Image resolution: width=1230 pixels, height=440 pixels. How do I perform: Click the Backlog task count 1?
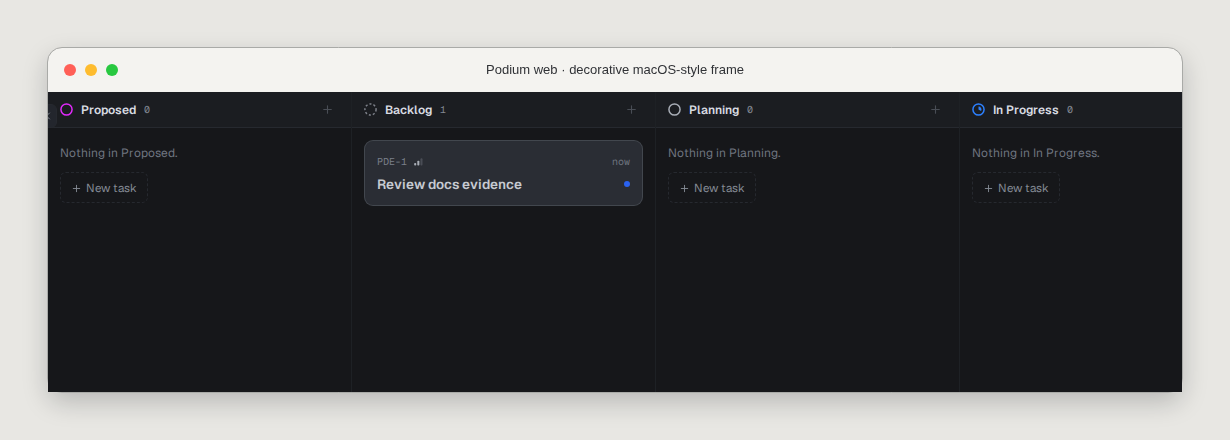443,110
